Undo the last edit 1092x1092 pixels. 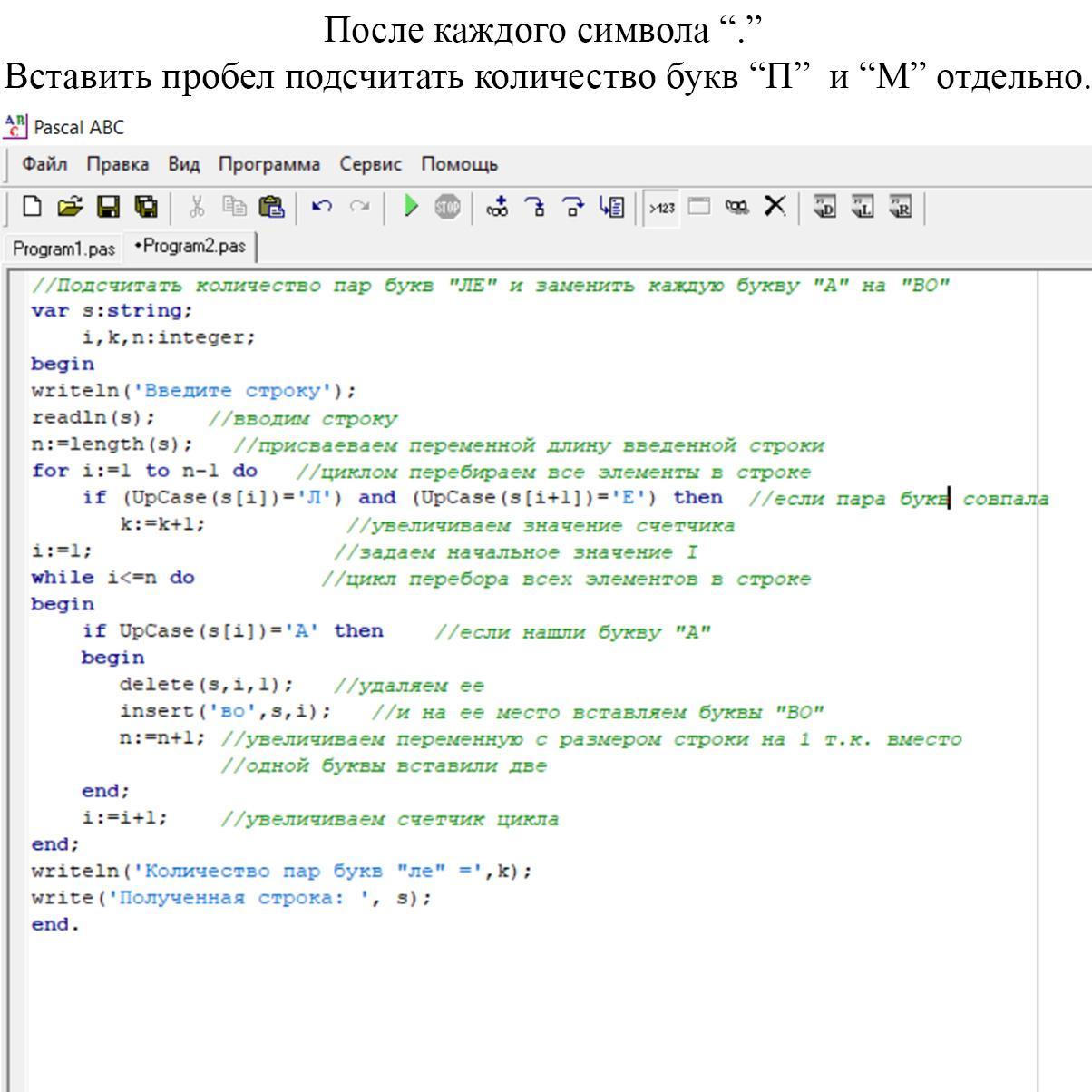click(x=320, y=207)
